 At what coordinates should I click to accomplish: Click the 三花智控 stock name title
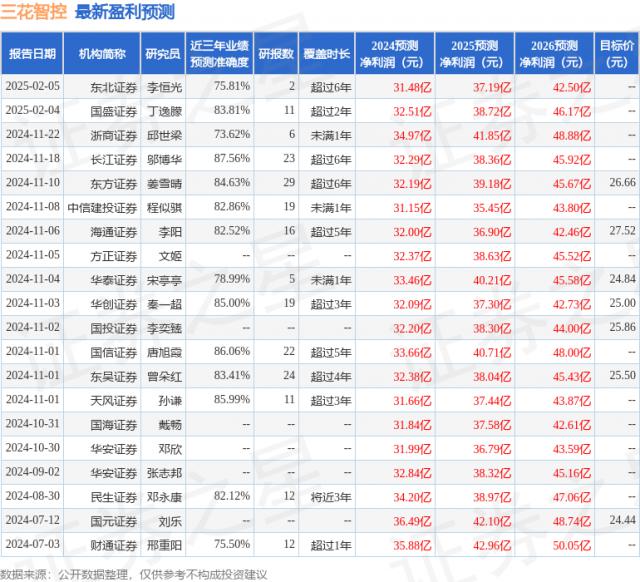coord(34,13)
